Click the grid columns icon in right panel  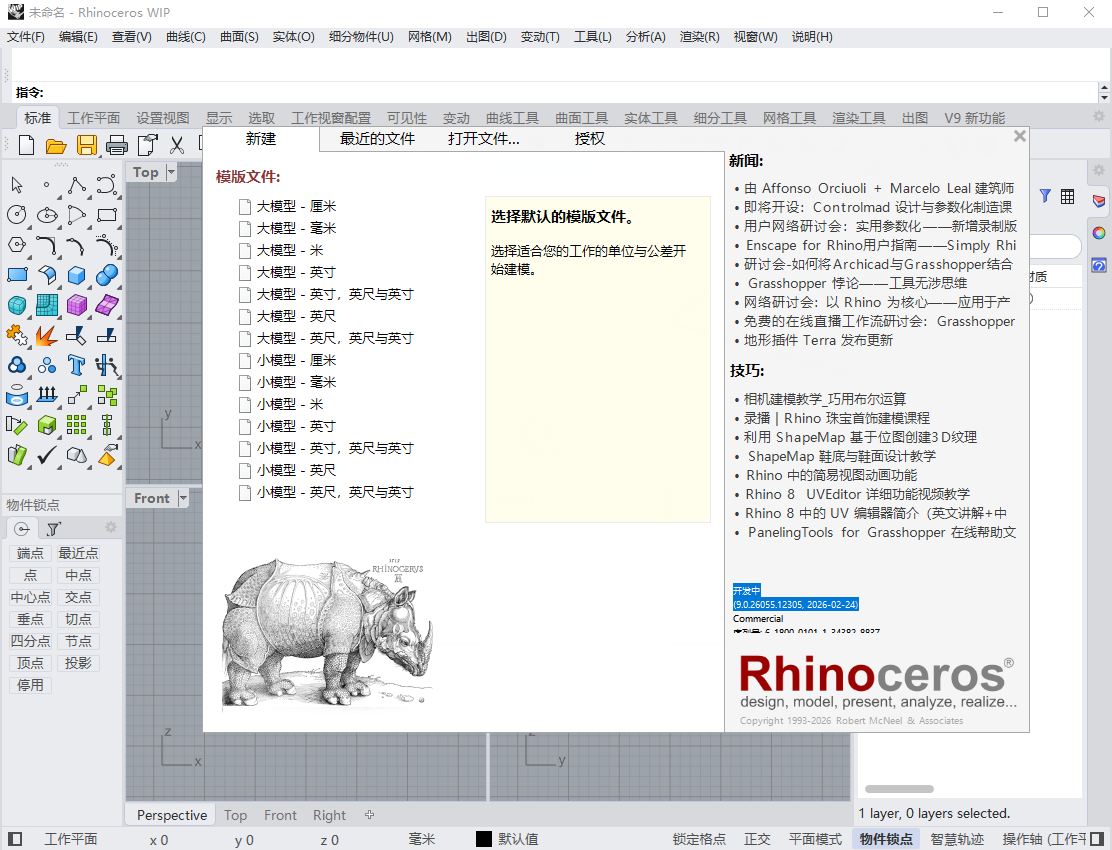pyautogui.click(x=1067, y=196)
